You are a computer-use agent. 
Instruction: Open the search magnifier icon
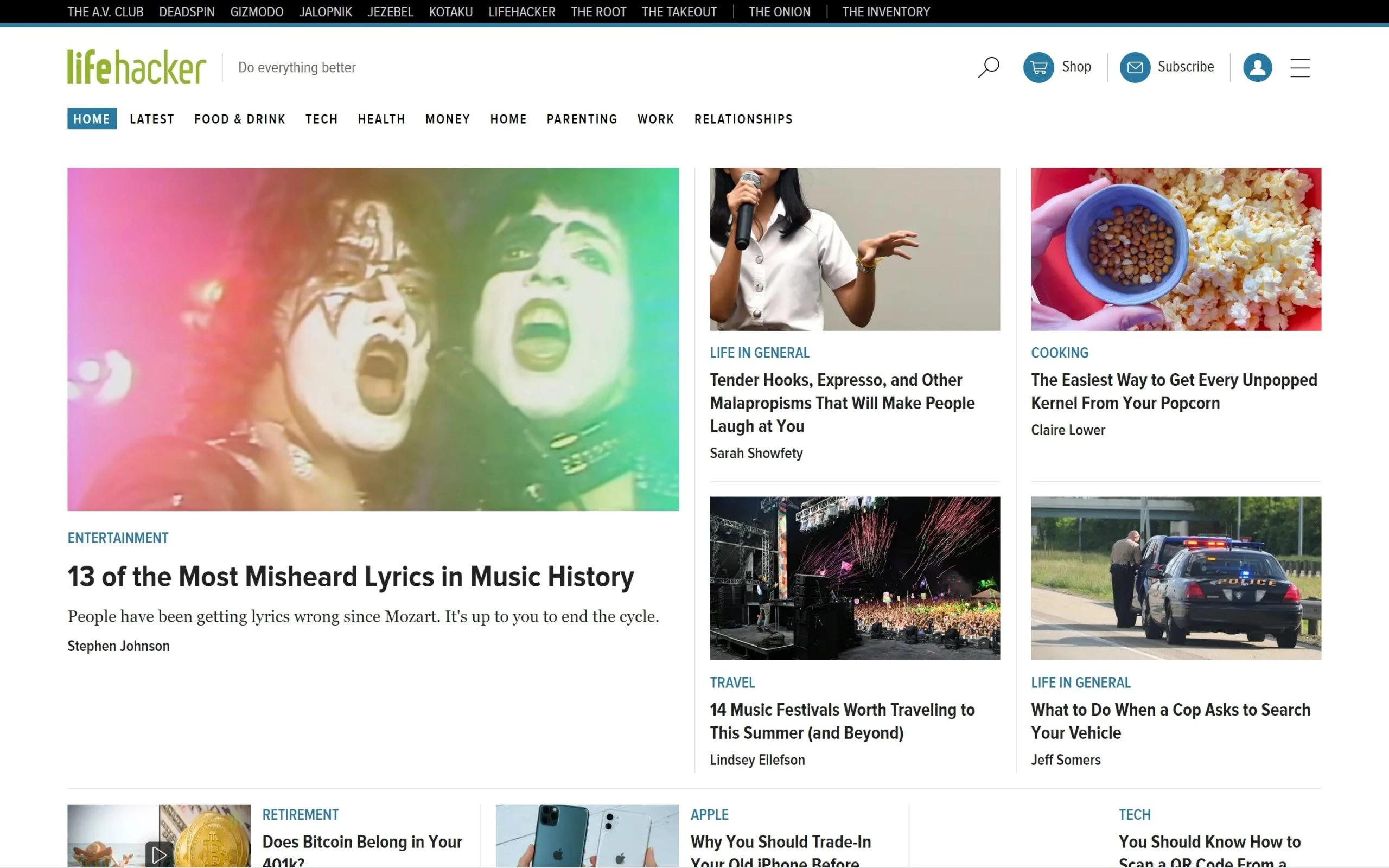pos(989,67)
